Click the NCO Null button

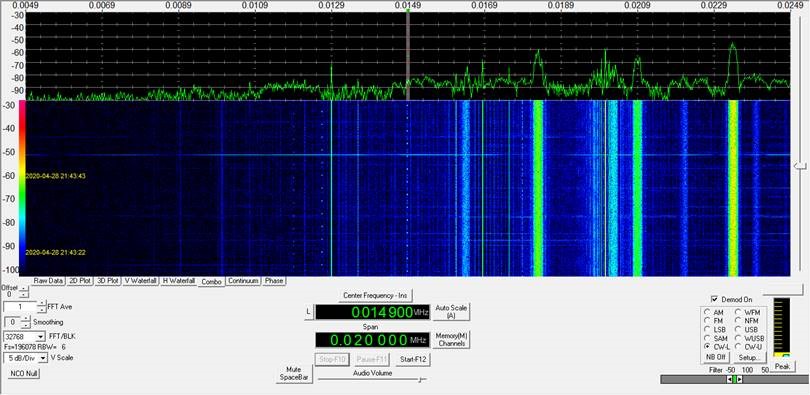(24, 373)
